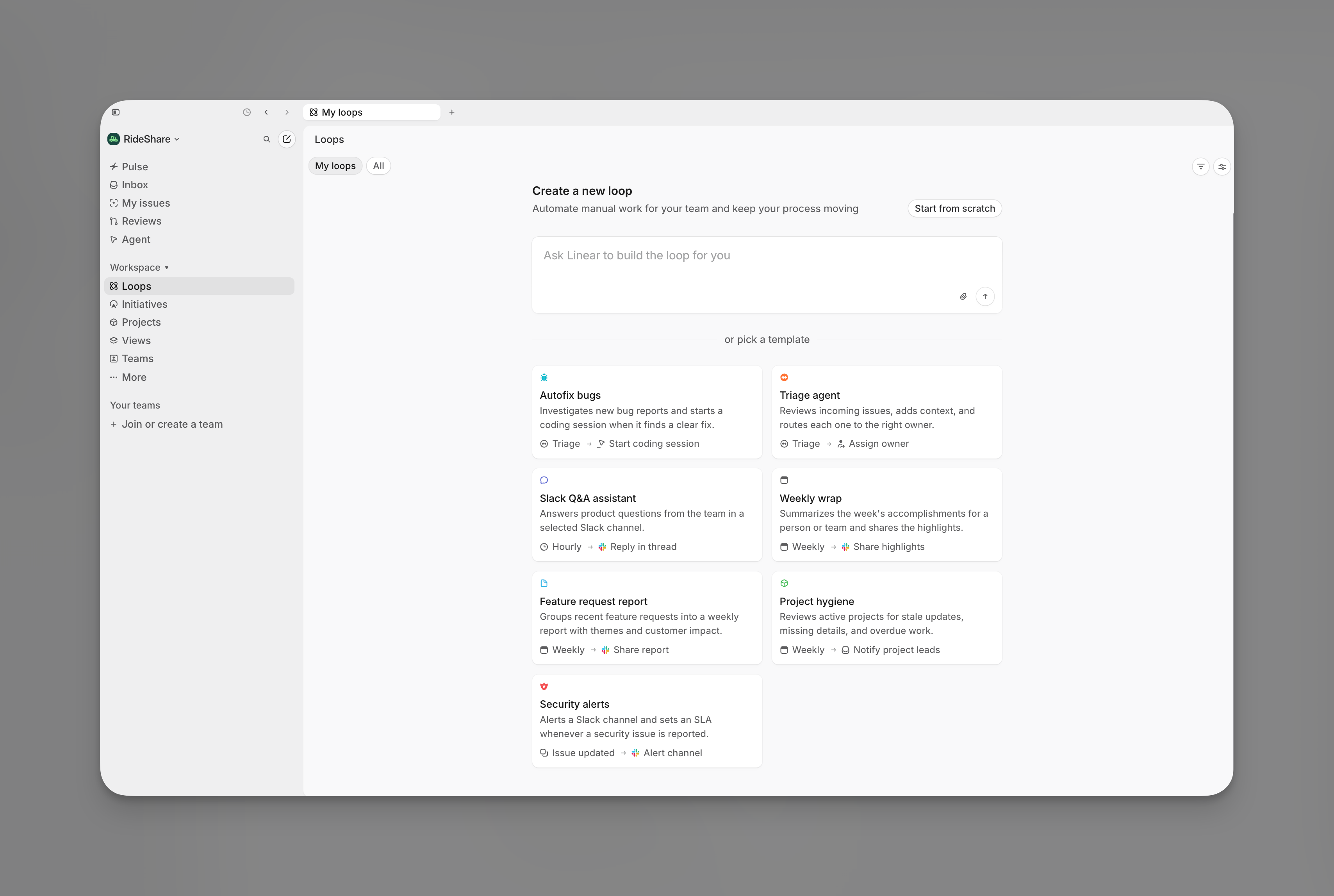Collapse the Workspace section
The height and width of the screenshot is (896, 1334).
click(139, 268)
